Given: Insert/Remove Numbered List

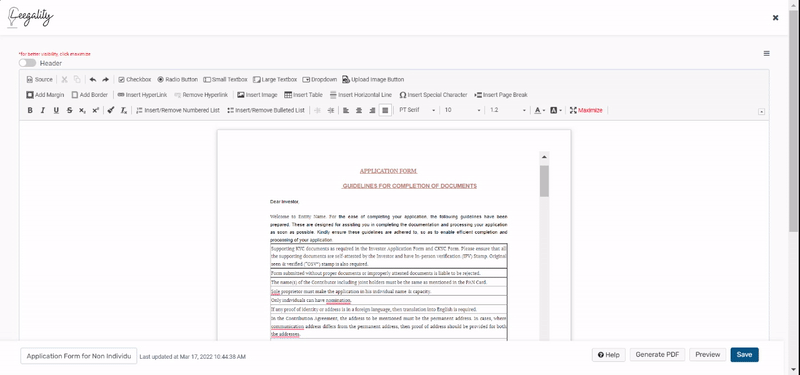Looking at the screenshot, I should pos(178,110).
